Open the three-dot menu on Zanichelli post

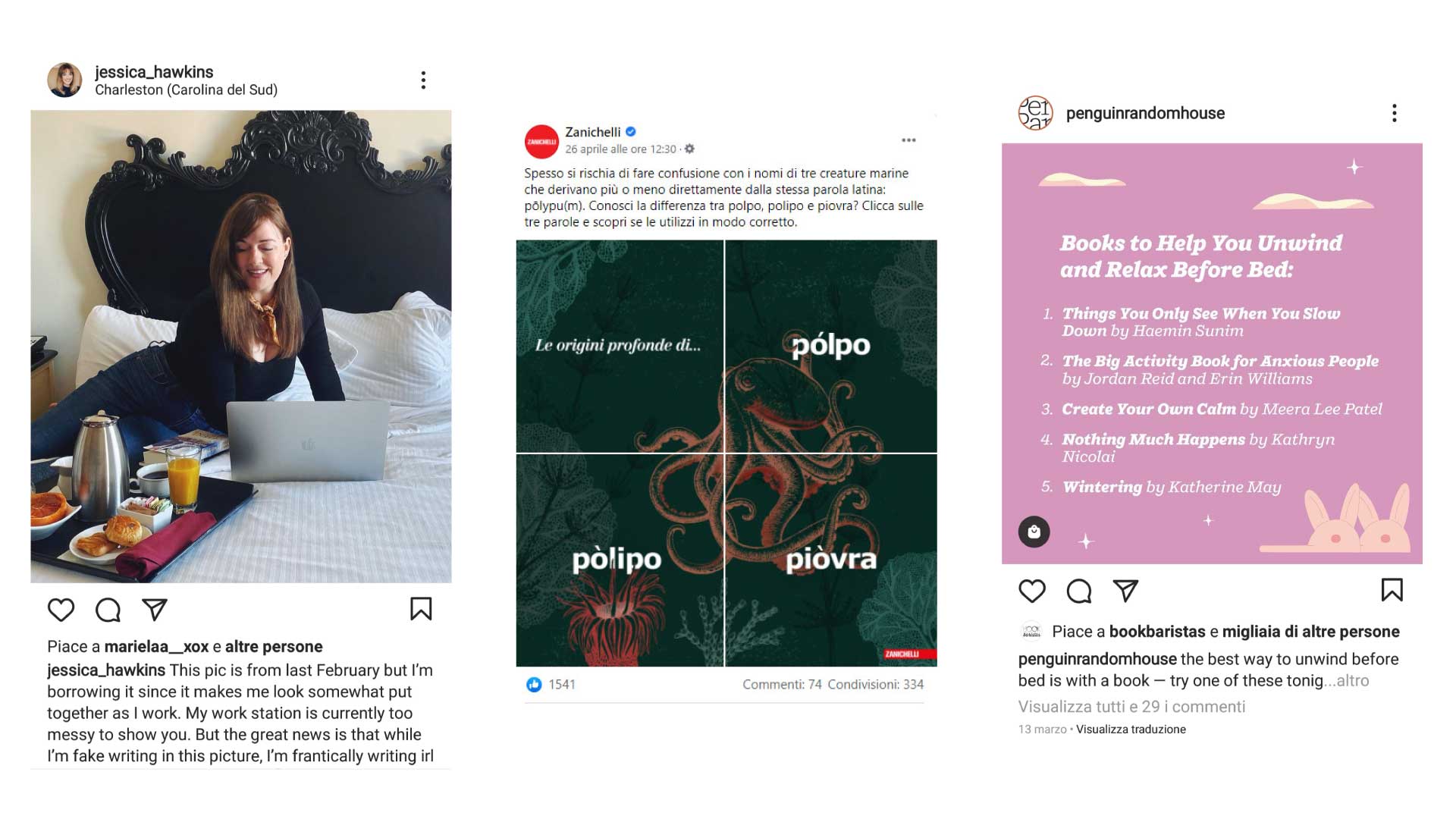click(908, 140)
